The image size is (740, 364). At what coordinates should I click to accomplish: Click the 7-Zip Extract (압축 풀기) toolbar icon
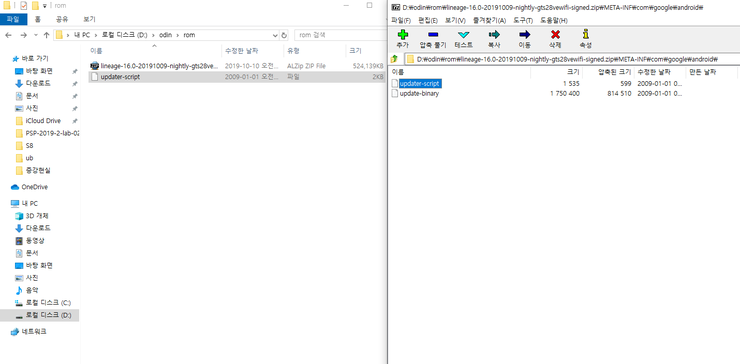coord(433,35)
